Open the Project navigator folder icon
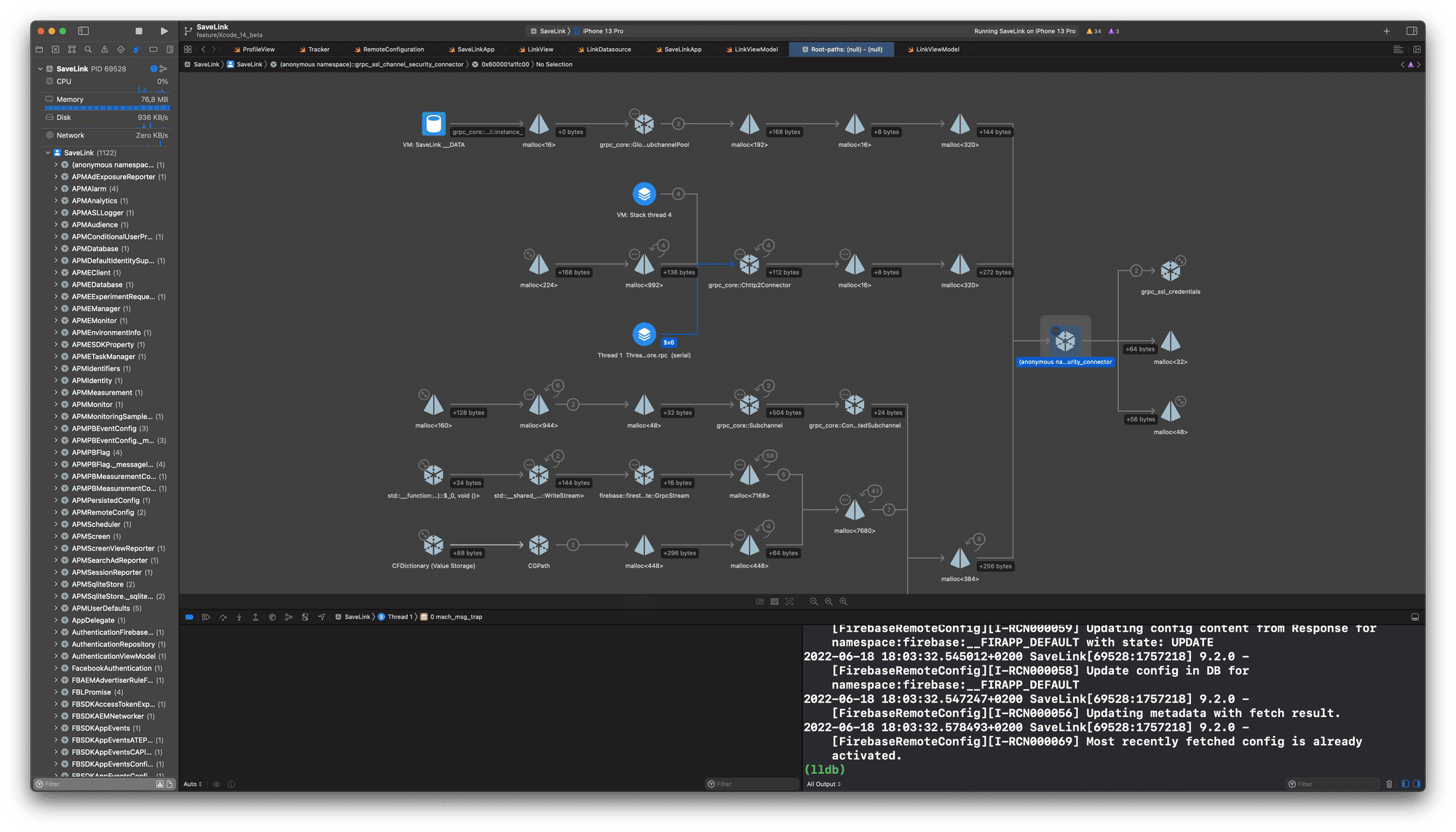Viewport: 1456px width, 832px height. pos(39,49)
